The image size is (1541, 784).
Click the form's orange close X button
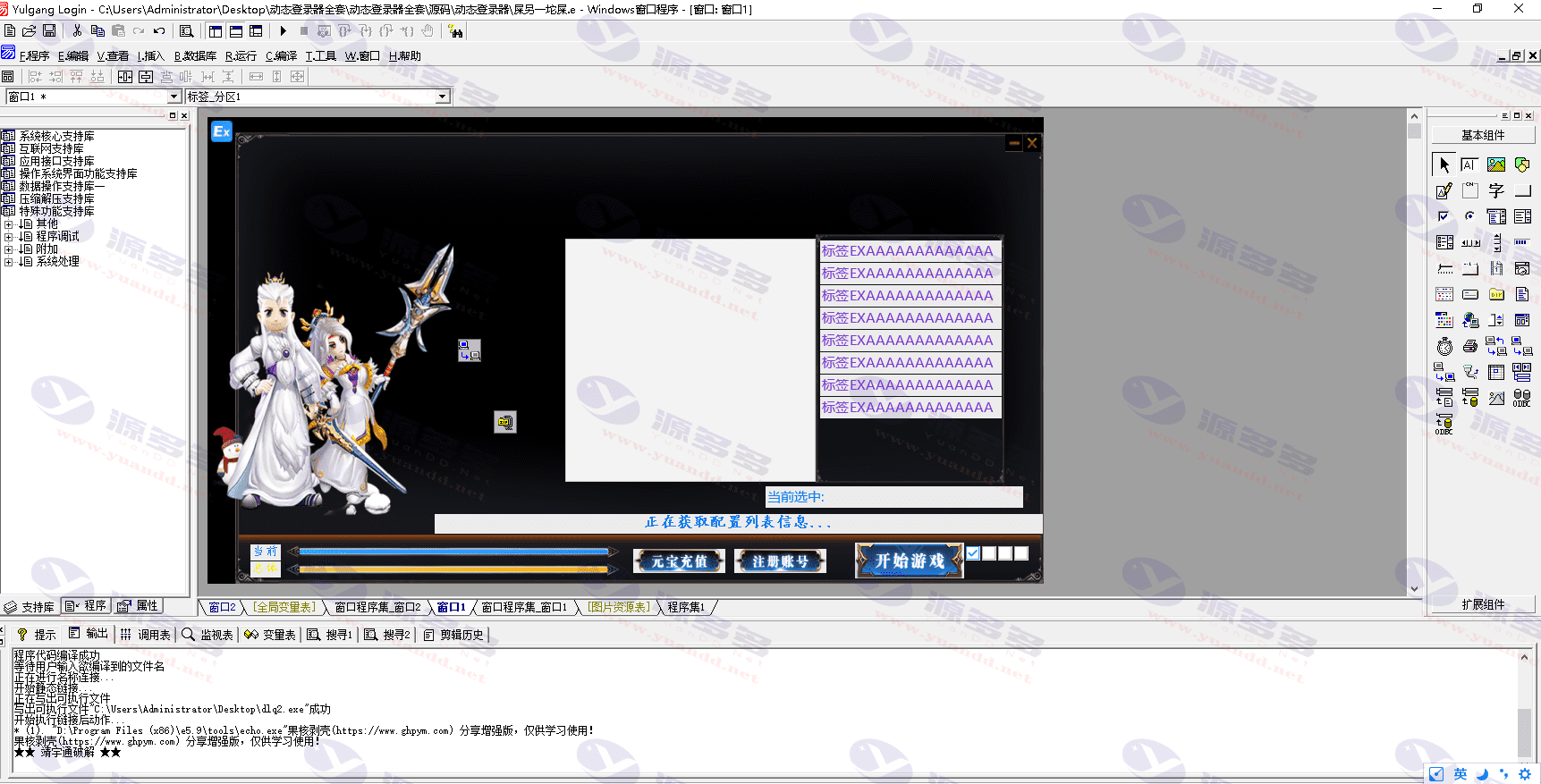1032,143
